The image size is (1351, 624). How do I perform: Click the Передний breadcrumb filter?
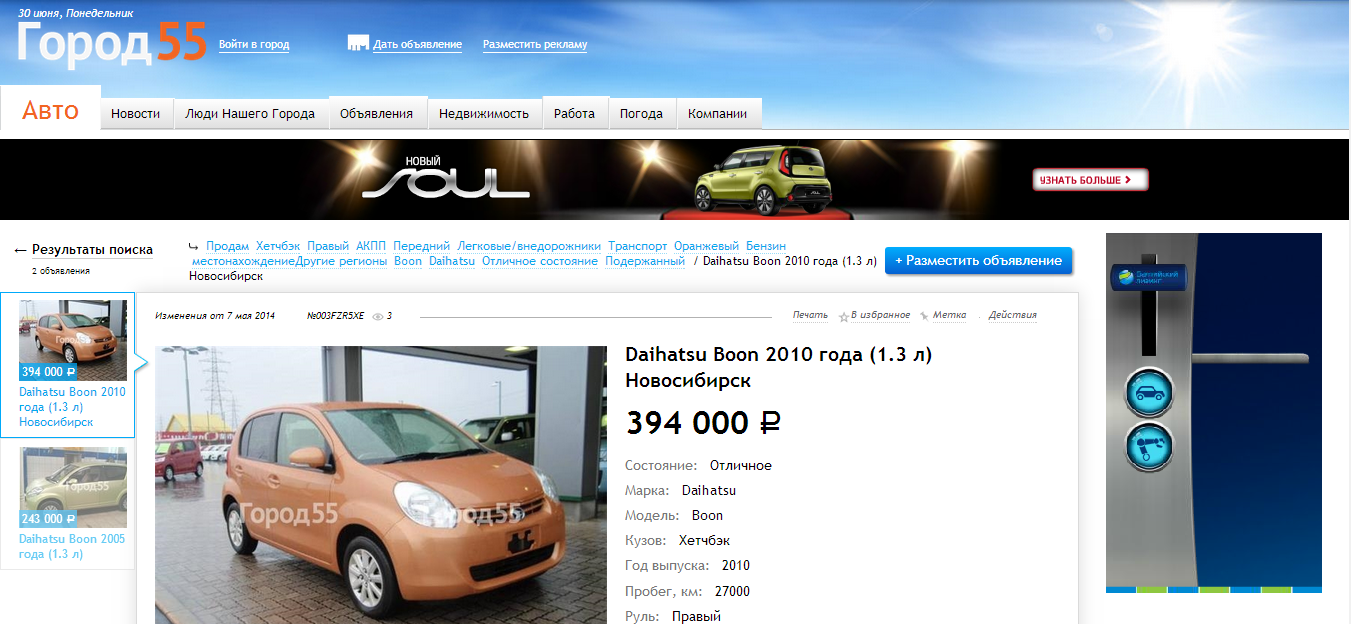point(421,246)
